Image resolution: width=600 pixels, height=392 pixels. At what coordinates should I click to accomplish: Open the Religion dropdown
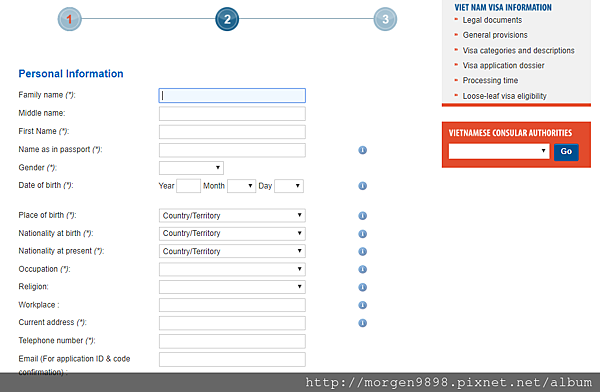click(x=232, y=287)
